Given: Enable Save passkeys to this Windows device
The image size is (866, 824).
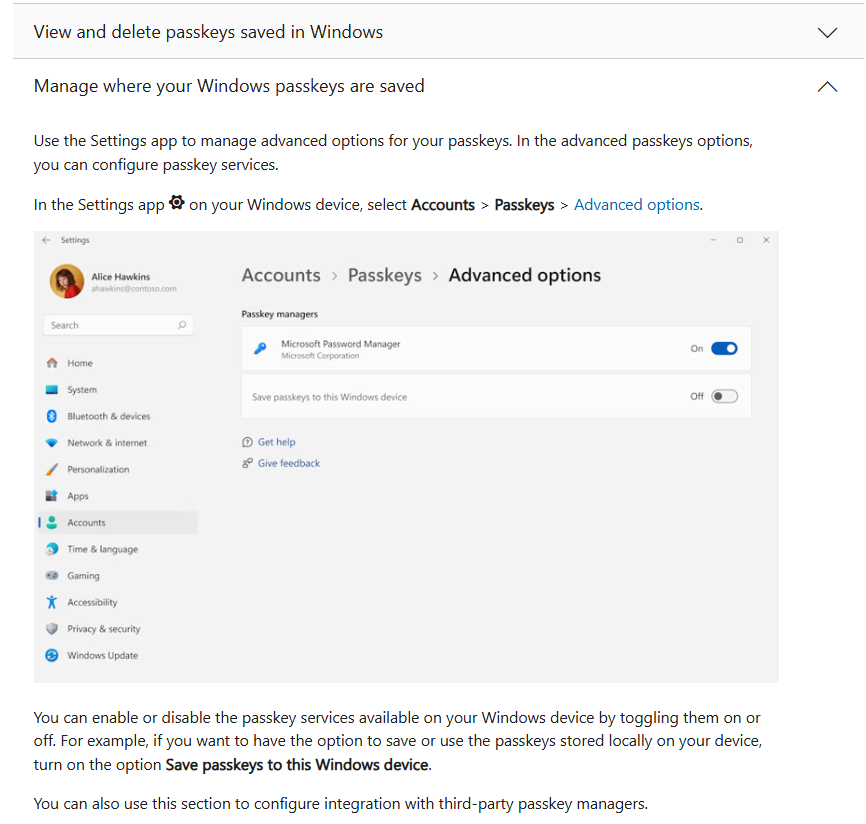Looking at the screenshot, I should (724, 396).
